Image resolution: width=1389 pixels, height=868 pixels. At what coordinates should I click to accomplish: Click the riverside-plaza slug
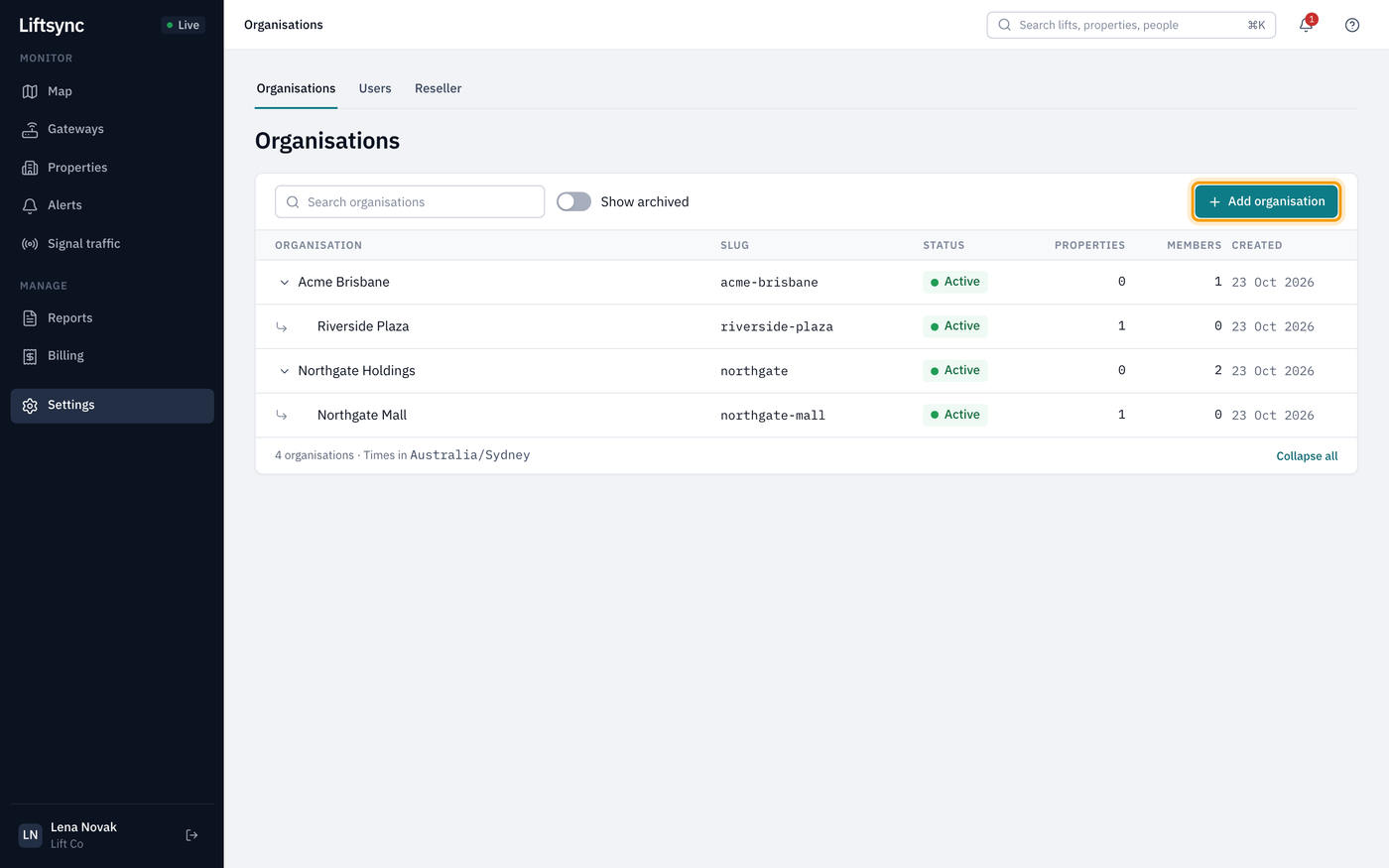777,326
